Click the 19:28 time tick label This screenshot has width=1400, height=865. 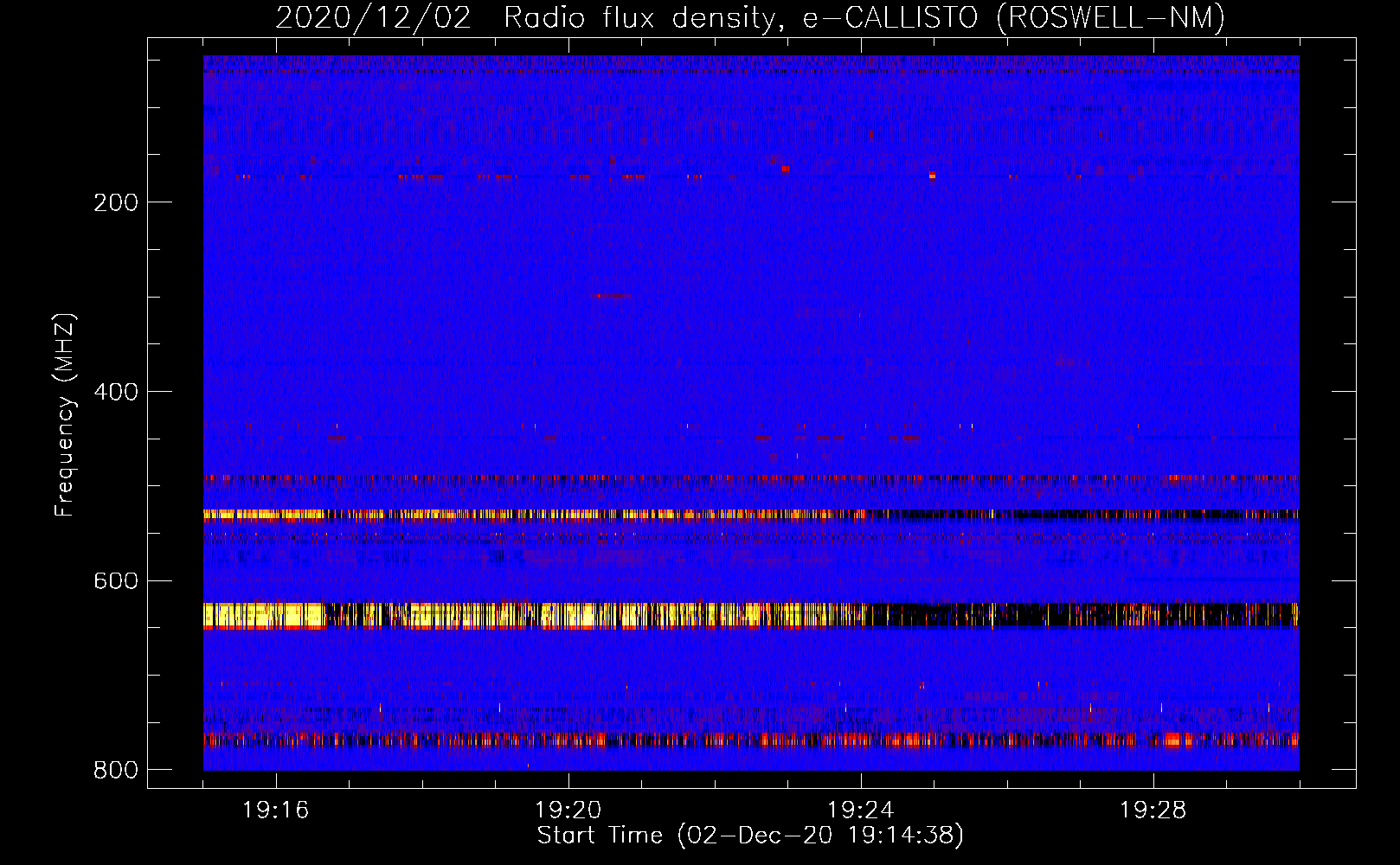click(x=1153, y=811)
